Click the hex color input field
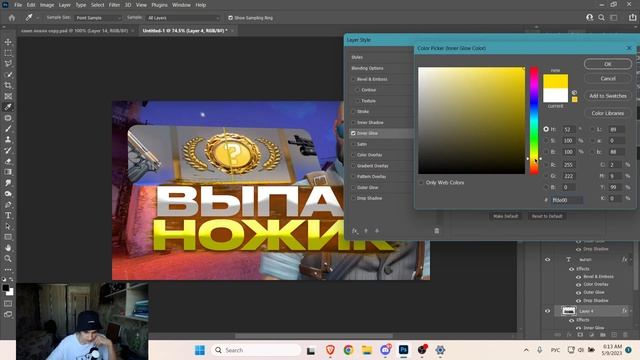 click(x=567, y=200)
